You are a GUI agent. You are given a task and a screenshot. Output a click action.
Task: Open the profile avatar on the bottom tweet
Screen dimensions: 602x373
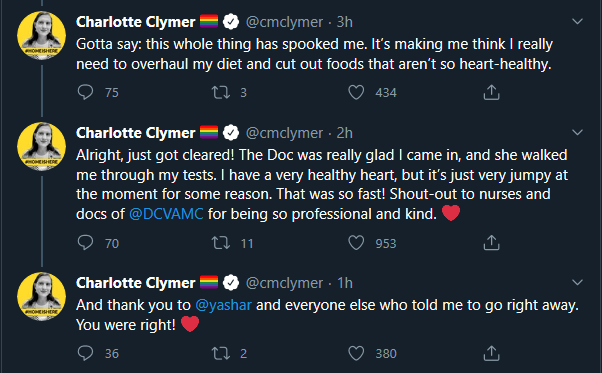point(41,296)
